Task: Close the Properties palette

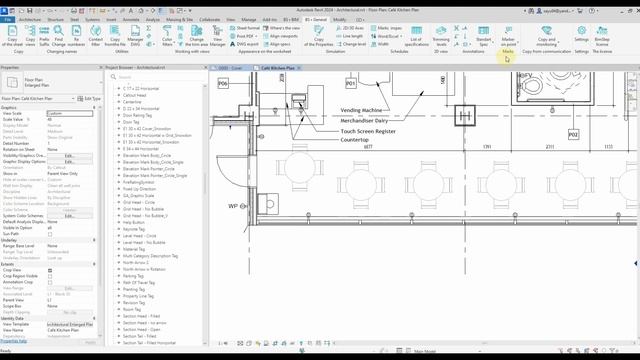Action: 101,68
